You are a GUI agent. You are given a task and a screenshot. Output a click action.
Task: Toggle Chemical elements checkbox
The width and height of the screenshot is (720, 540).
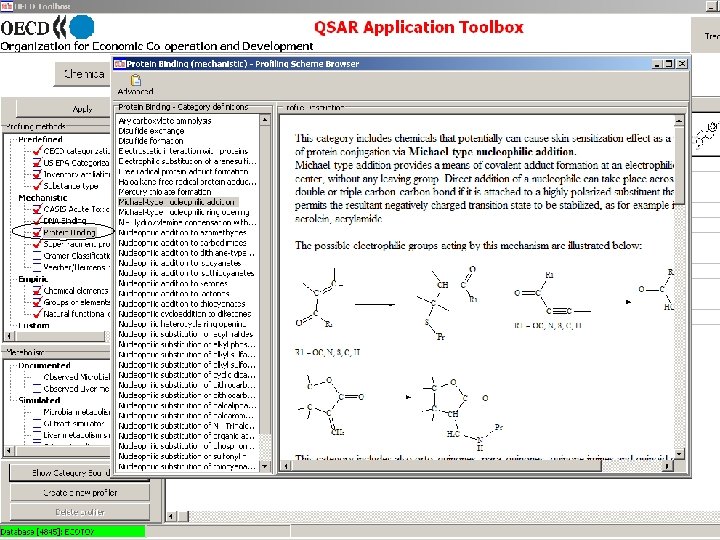(x=37, y=291)
